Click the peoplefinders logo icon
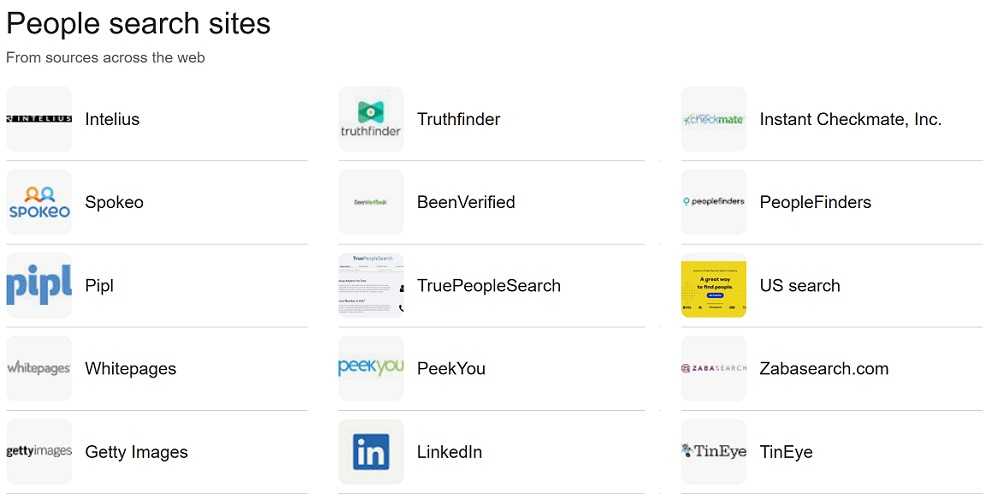 (x=714, y=202)
